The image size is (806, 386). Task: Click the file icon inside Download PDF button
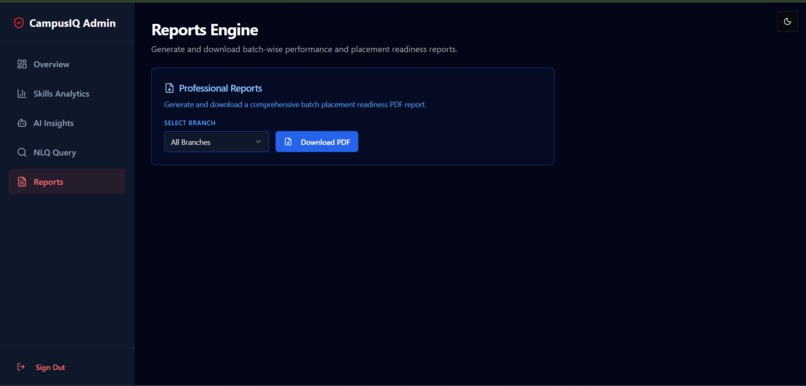tap(288, 142)
